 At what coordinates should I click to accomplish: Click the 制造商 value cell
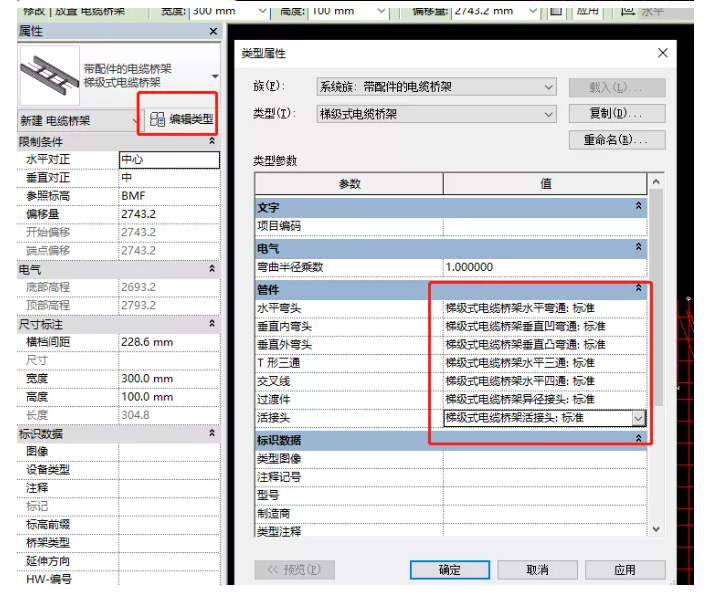[x=545, y=513]
